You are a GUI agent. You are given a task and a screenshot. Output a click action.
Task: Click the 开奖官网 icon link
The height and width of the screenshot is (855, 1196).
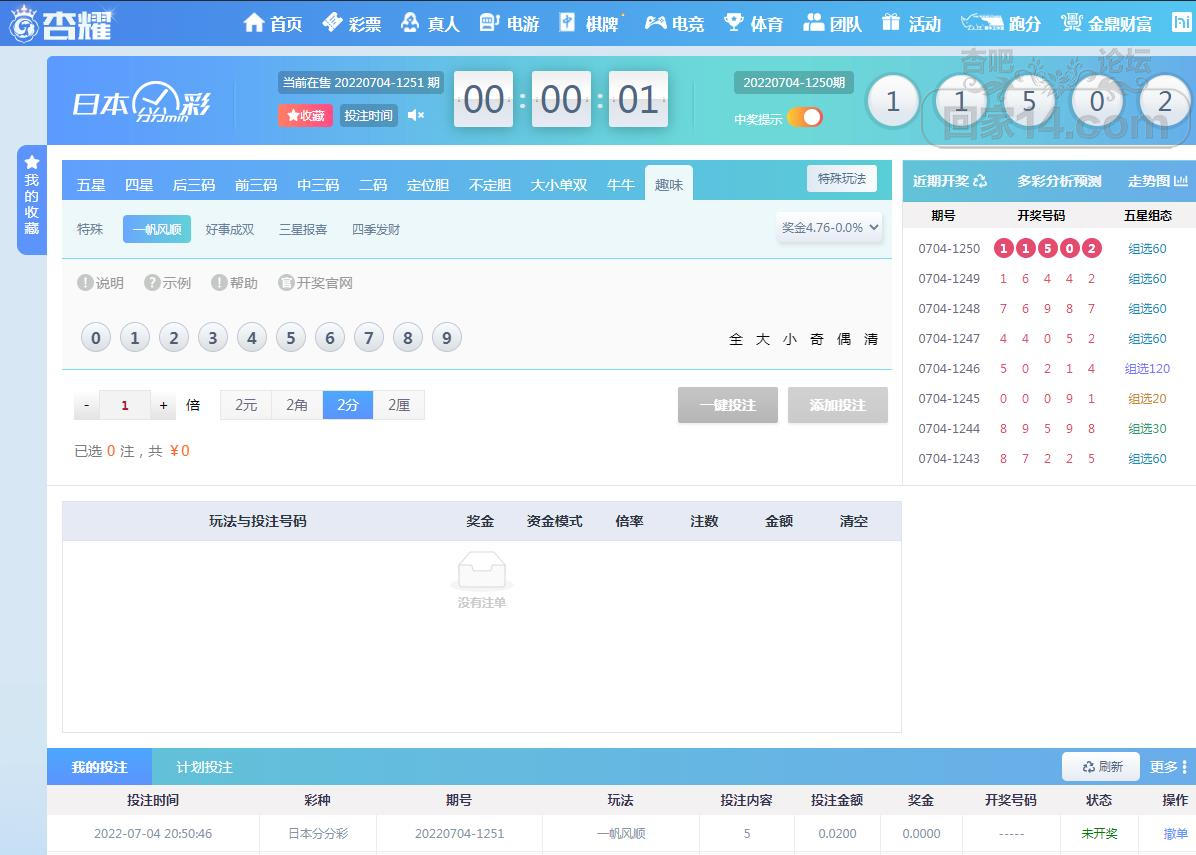coord(286,283)
